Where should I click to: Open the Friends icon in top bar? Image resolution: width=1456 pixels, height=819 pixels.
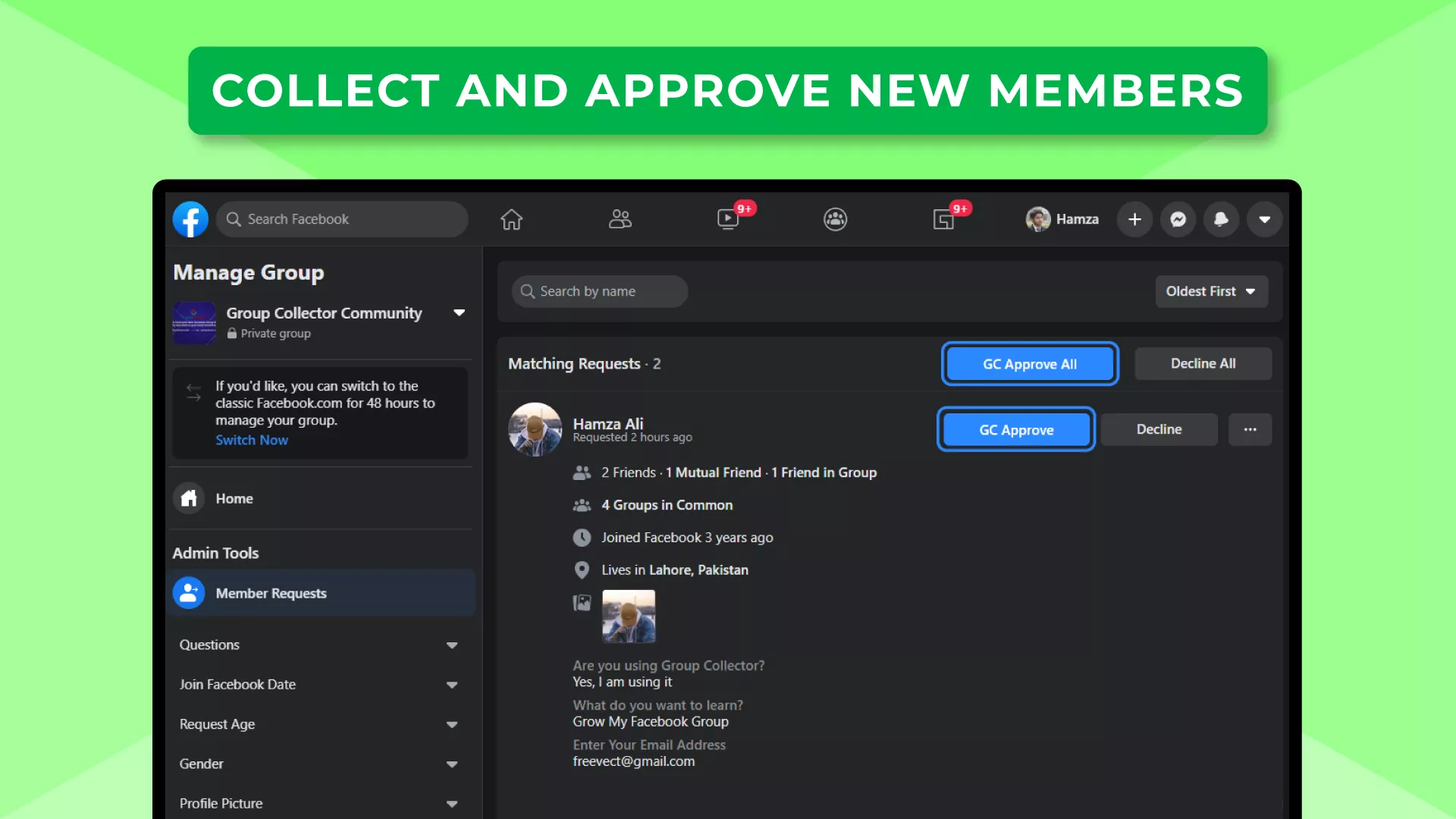[x=620, y=219]
